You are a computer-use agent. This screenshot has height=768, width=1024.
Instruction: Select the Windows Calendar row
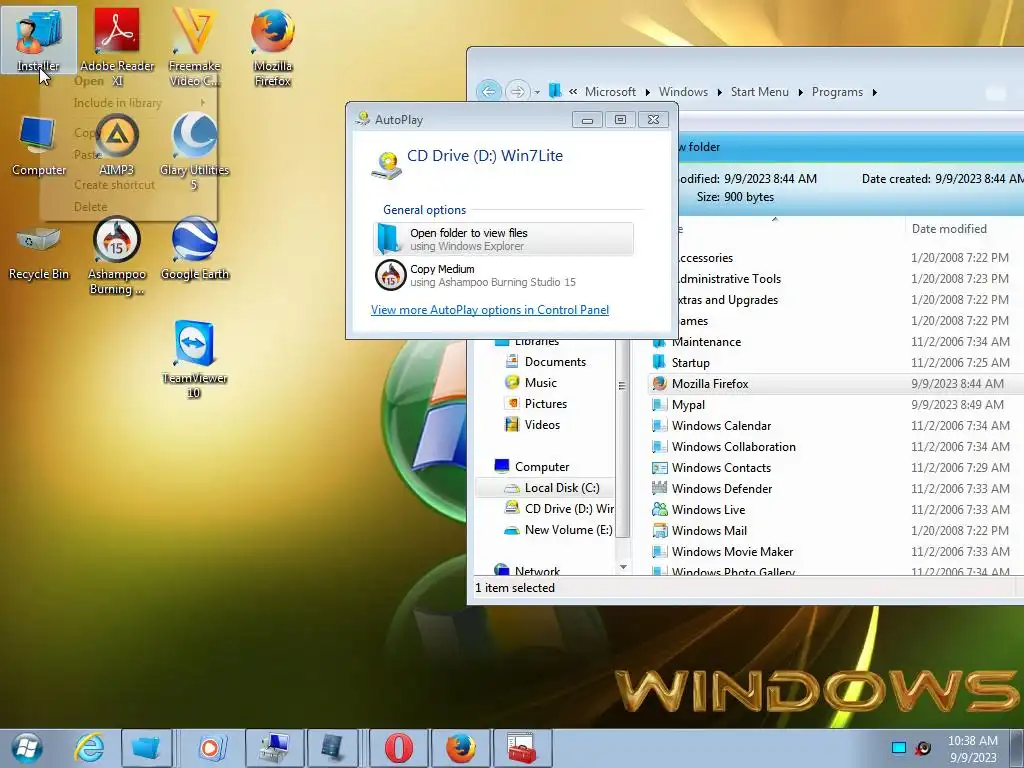(836, 425)
